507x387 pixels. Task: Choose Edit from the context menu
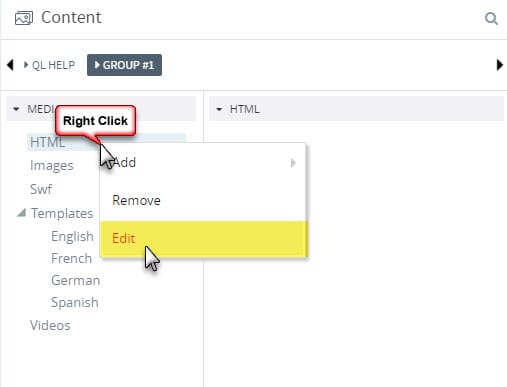203,239
